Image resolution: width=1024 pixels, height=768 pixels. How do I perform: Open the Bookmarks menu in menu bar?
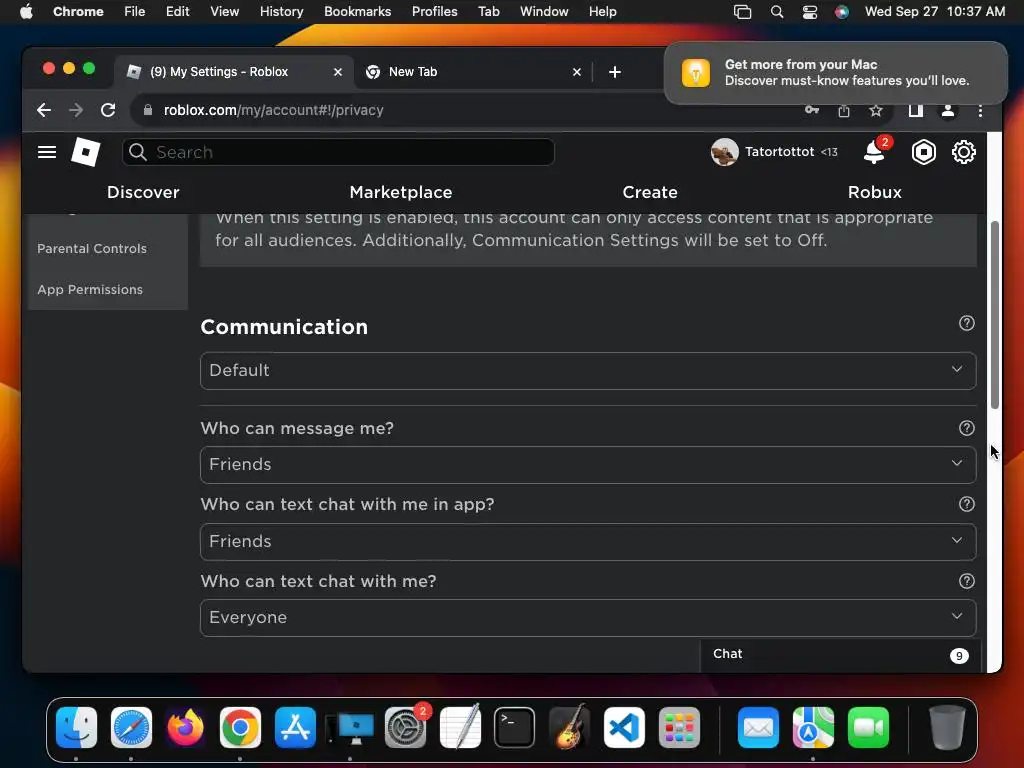tap(357, 11)
